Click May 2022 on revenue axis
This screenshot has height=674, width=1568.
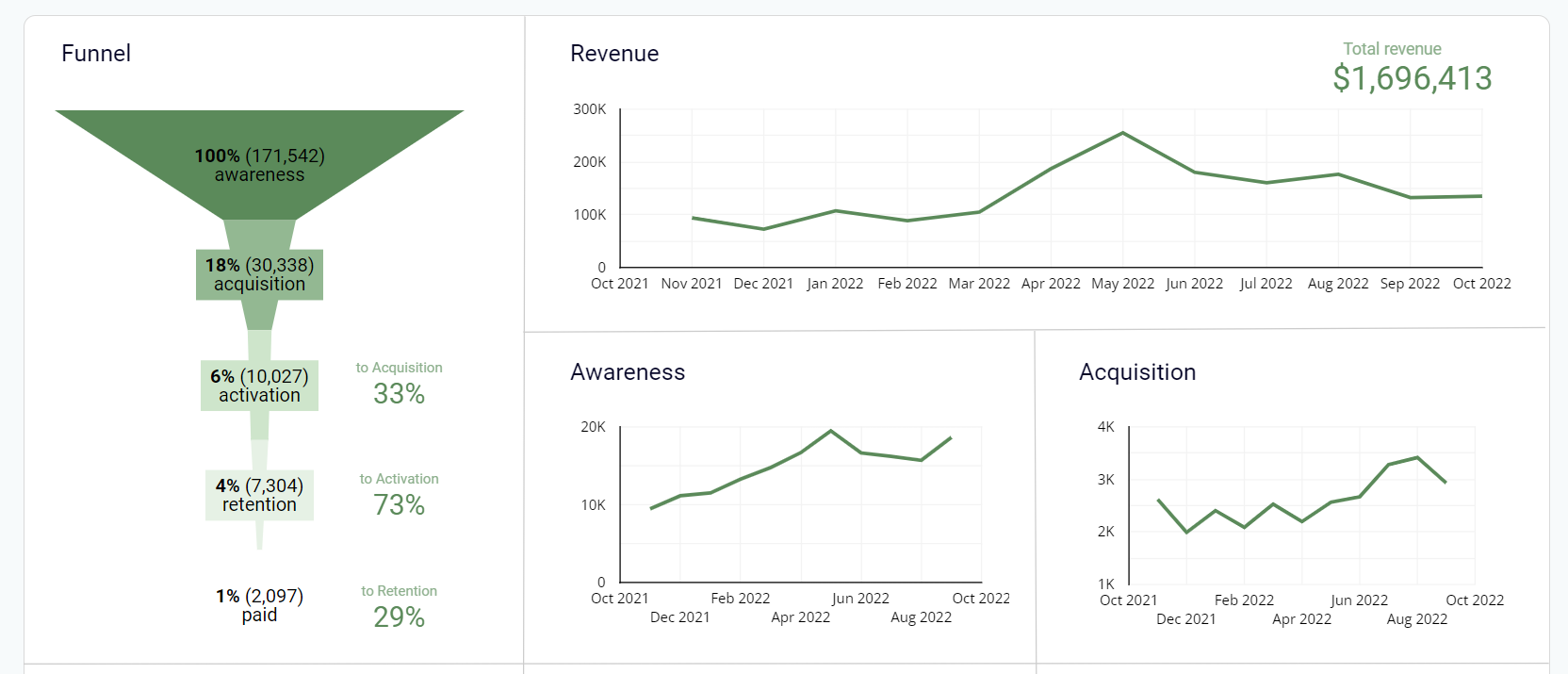pos(1122,284)
